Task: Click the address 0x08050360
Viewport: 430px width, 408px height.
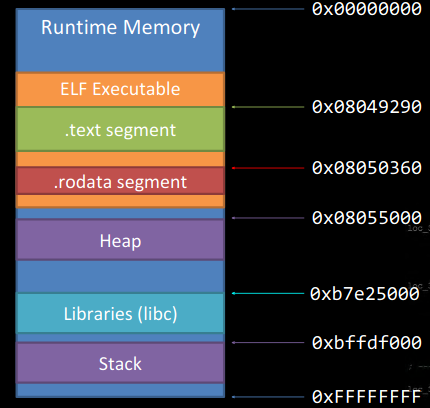Action: pyautogui.click(x=367, y=168)
